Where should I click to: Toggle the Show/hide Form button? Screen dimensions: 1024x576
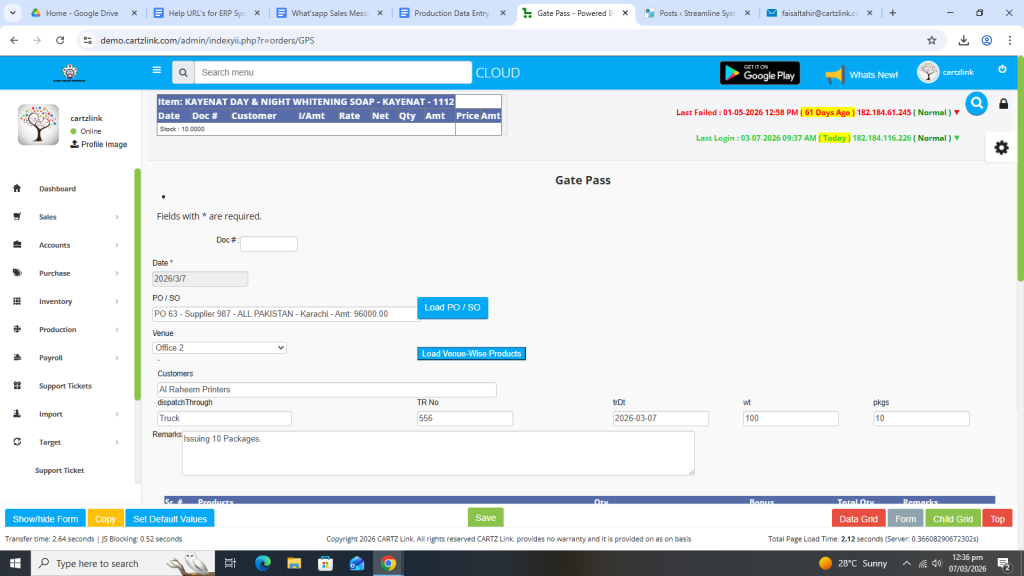(45, 519)
